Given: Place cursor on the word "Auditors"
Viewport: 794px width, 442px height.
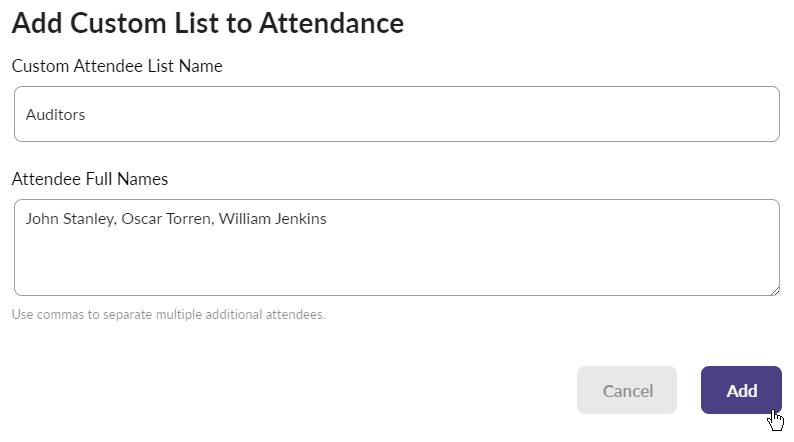Looking at the screenshot, I should [x=55, y=114].
